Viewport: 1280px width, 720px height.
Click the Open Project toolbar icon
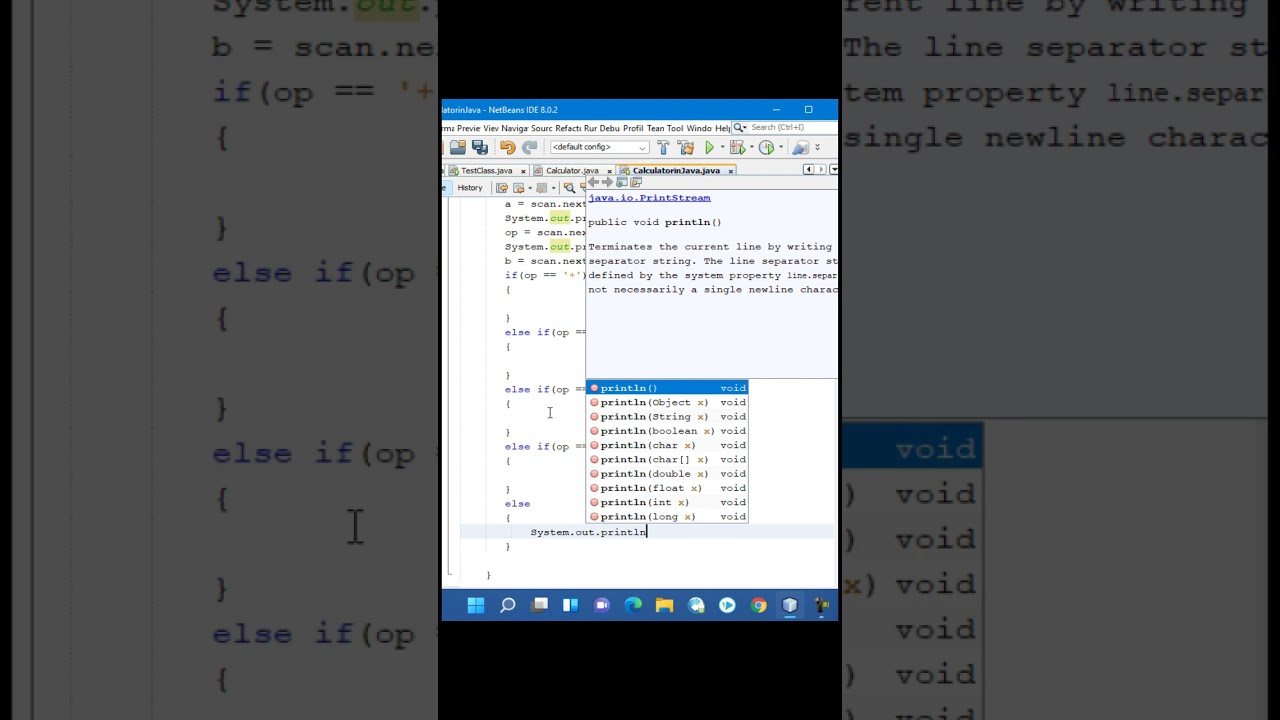coord(458,147)
